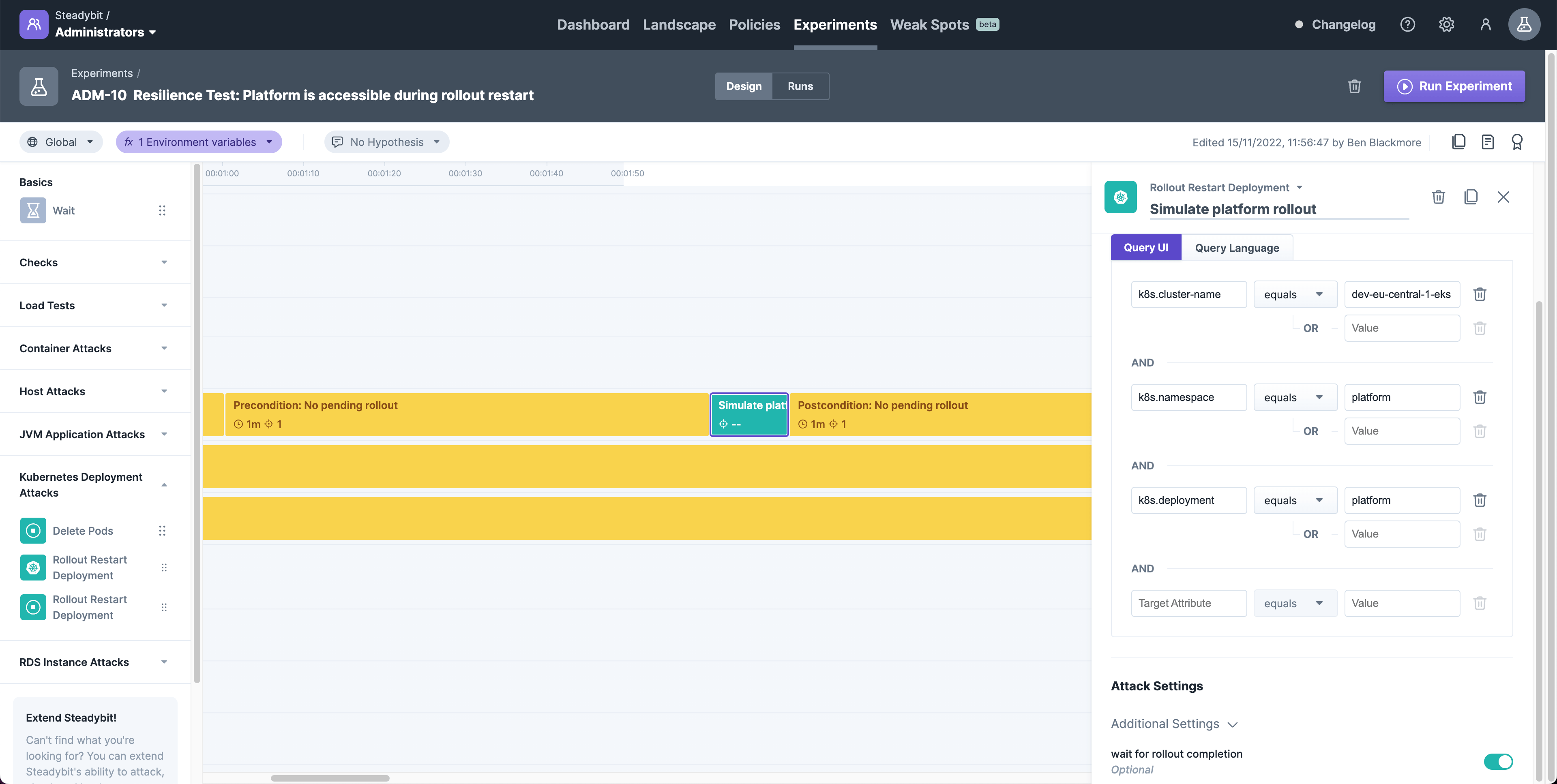
Task: Switch to the Runs view tab
Action: click(800, 85)
